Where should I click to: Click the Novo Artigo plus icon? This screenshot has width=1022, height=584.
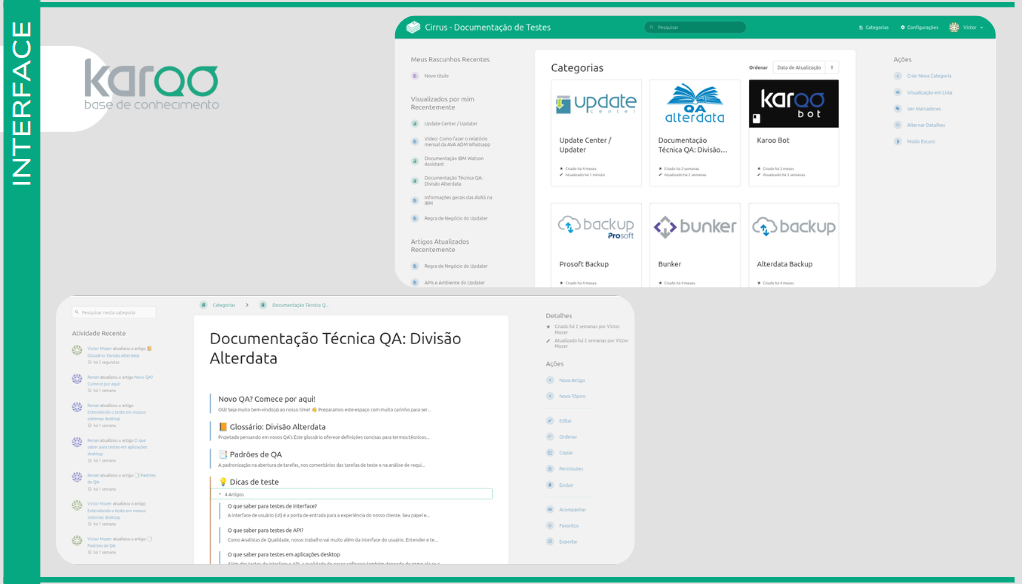[x=551, y=380]
